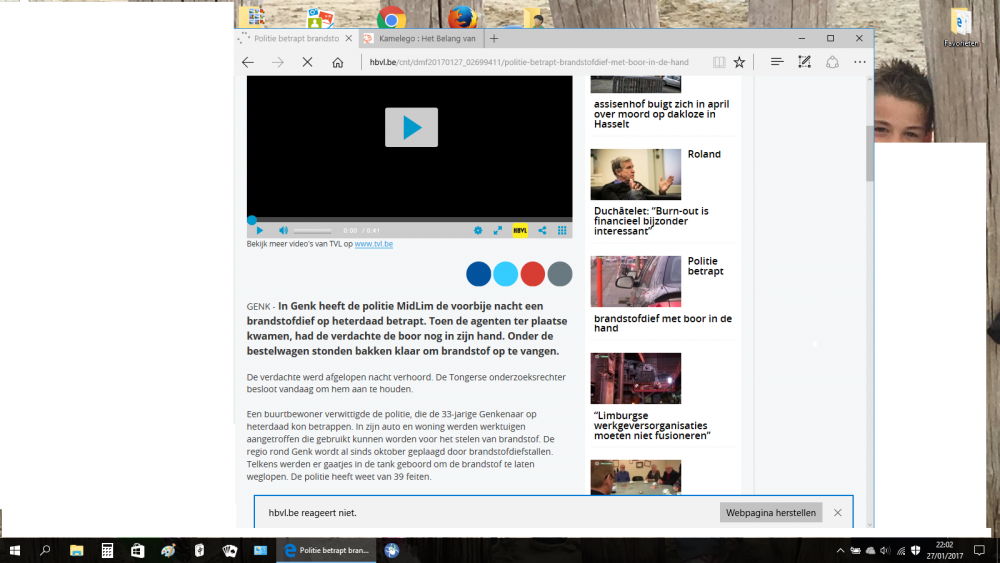Click the Webpagina herstellen button

click(770, 513)
